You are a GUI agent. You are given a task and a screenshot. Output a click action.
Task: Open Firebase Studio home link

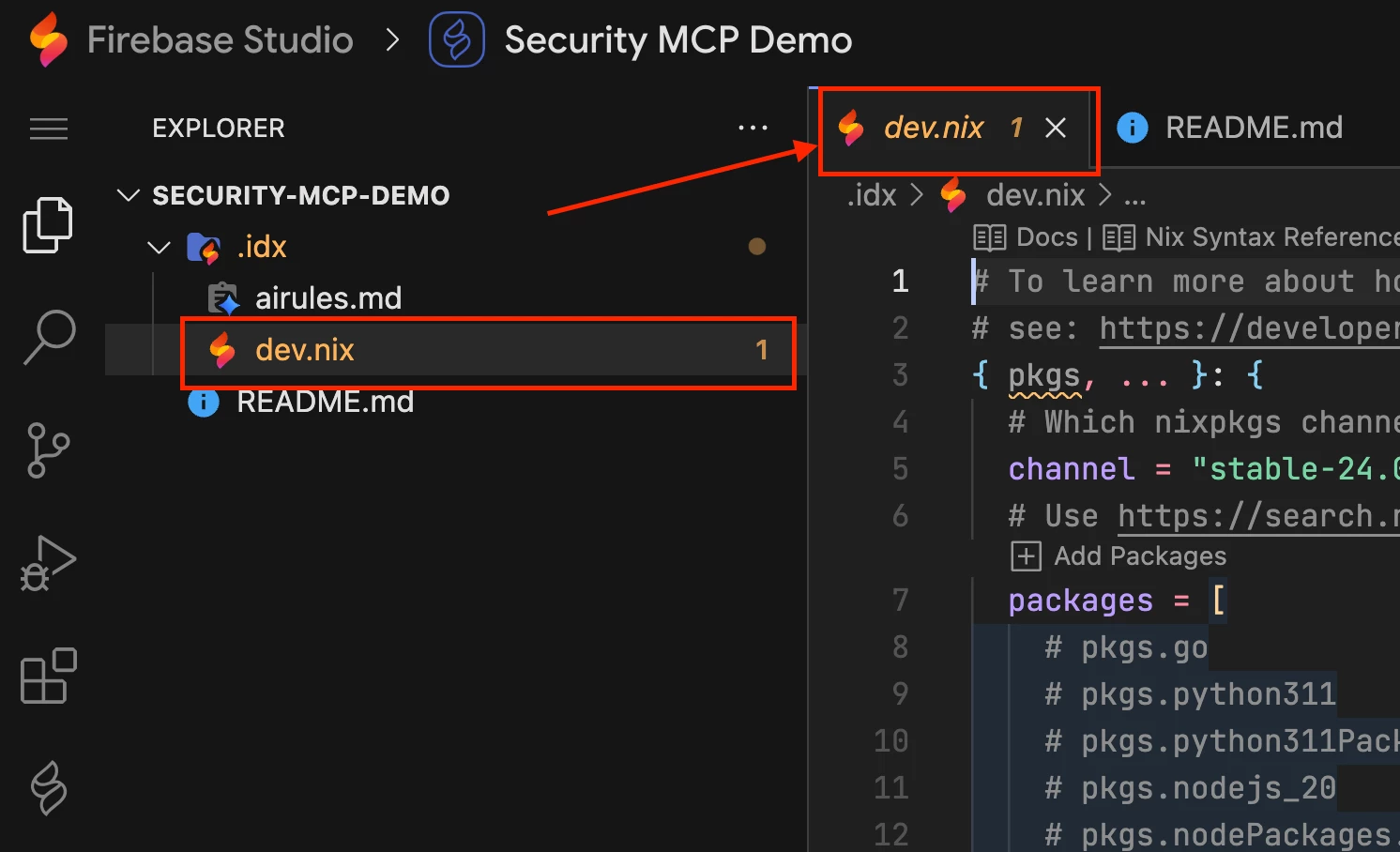point(220,40)
